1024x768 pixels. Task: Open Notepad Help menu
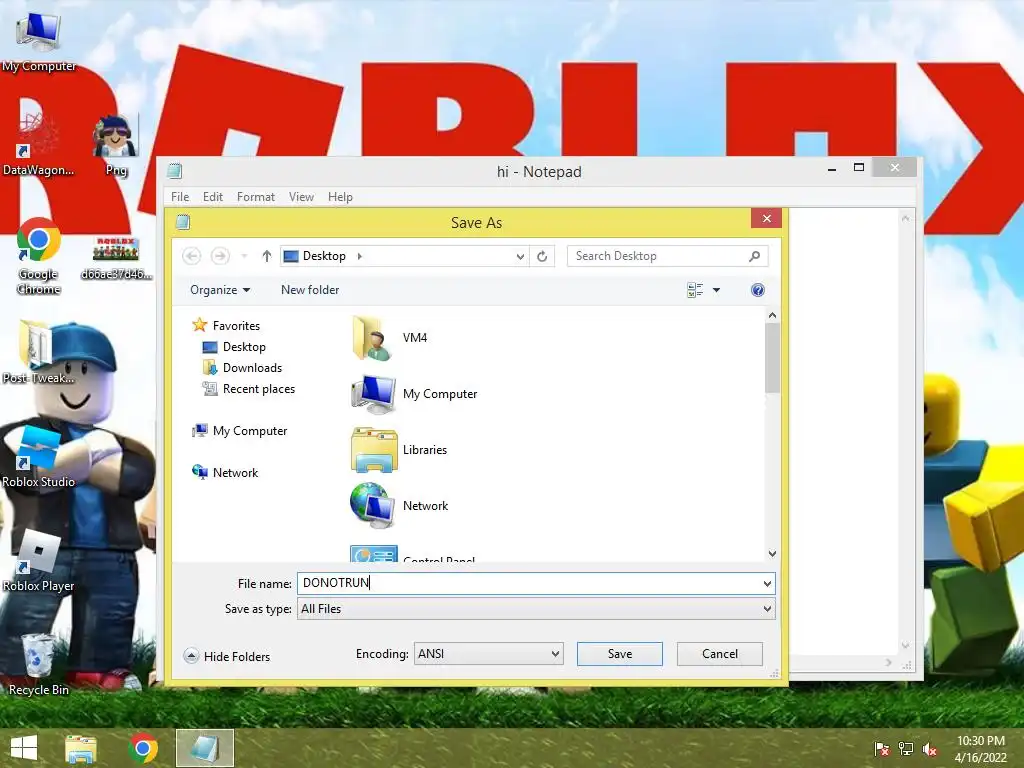coord(340,197)
